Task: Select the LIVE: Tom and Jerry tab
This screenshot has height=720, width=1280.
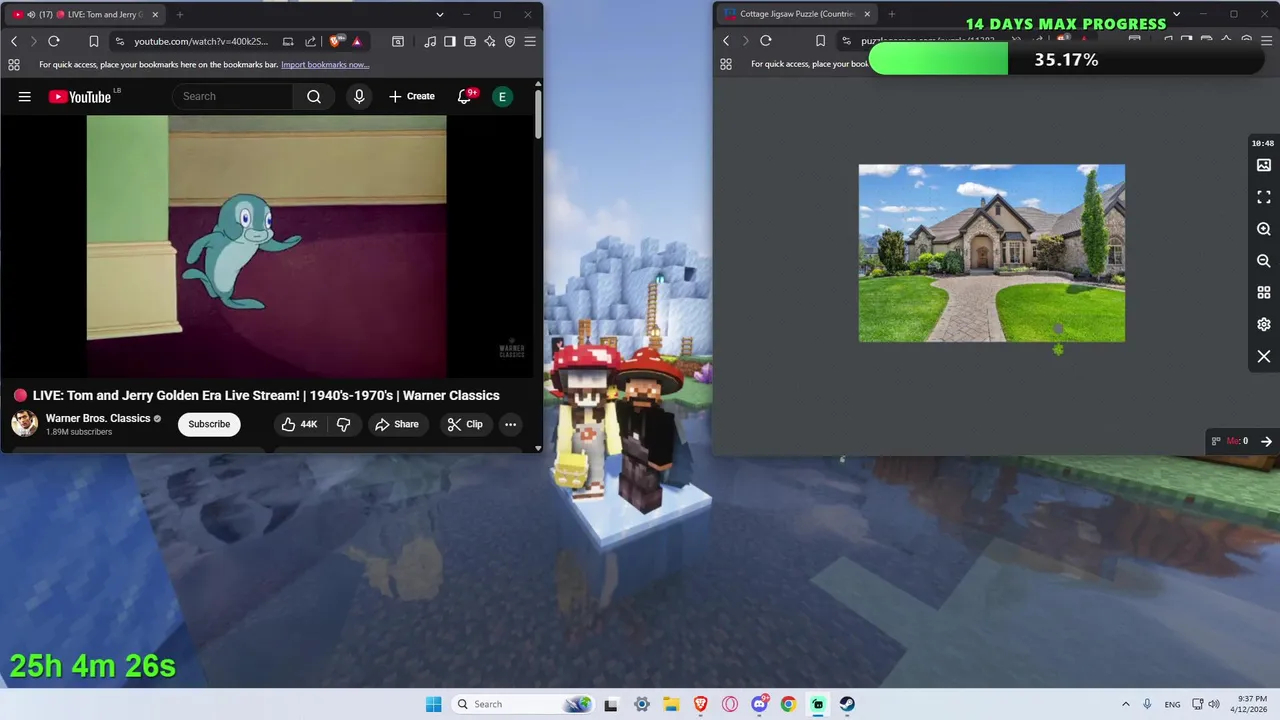Action: 84,14
